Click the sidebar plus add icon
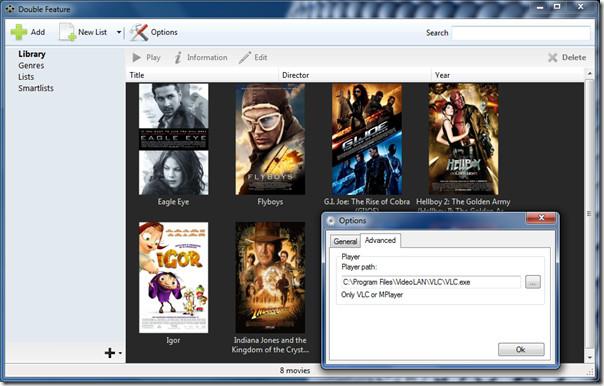The width and height of the screenshot is (604, 386). (110, 353)
